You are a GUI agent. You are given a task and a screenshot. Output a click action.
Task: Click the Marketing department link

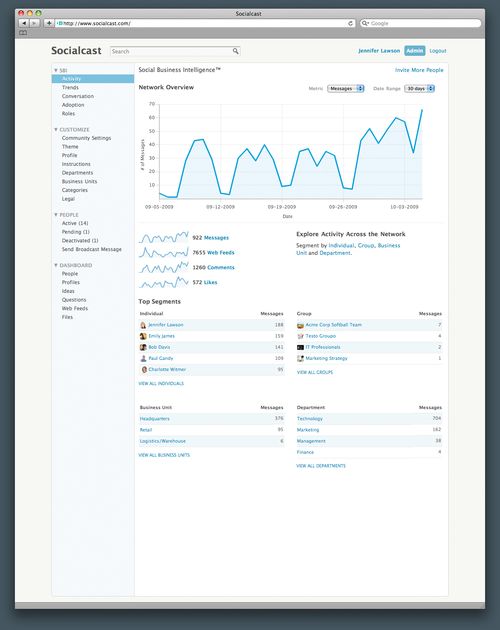coord(308,430)
